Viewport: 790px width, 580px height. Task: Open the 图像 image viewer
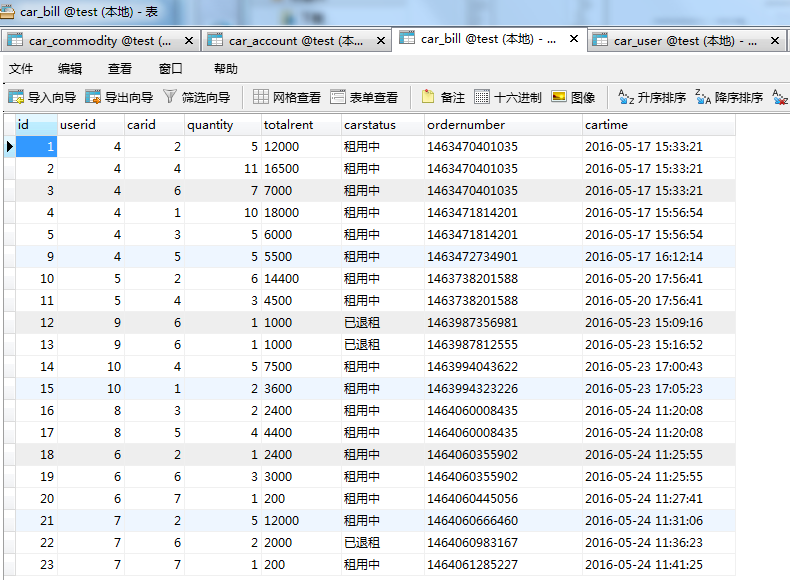[573, 97]
